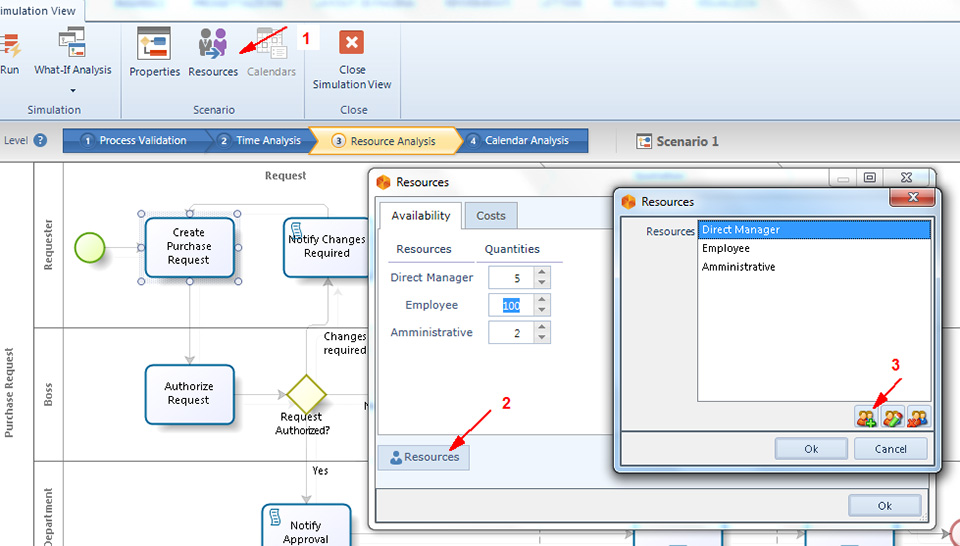
Task: Switch to the Costs tab
Action: tap(491, 215)
